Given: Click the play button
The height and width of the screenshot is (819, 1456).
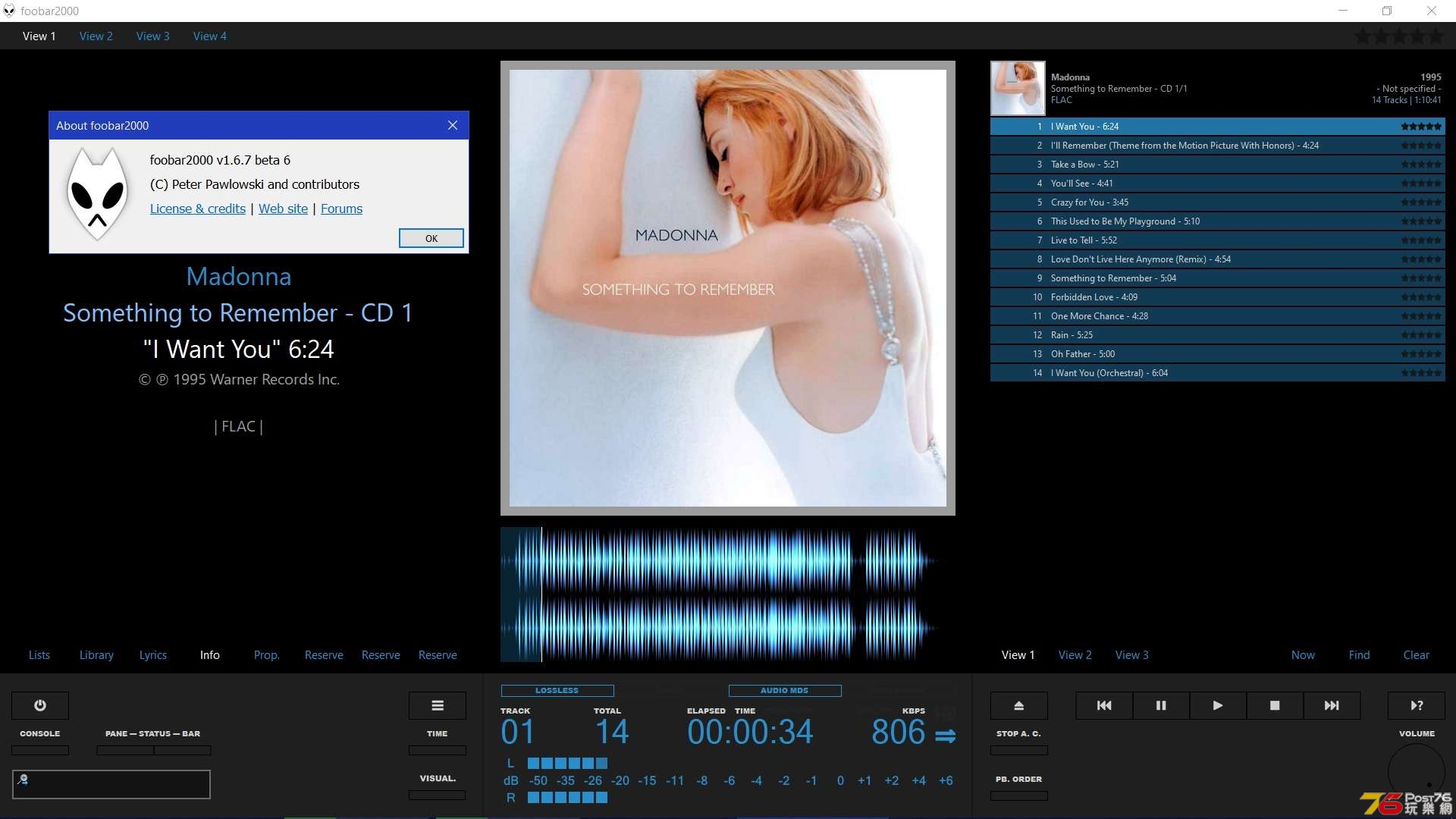Looking at the screenshot, I should [x=1218, y=705].
